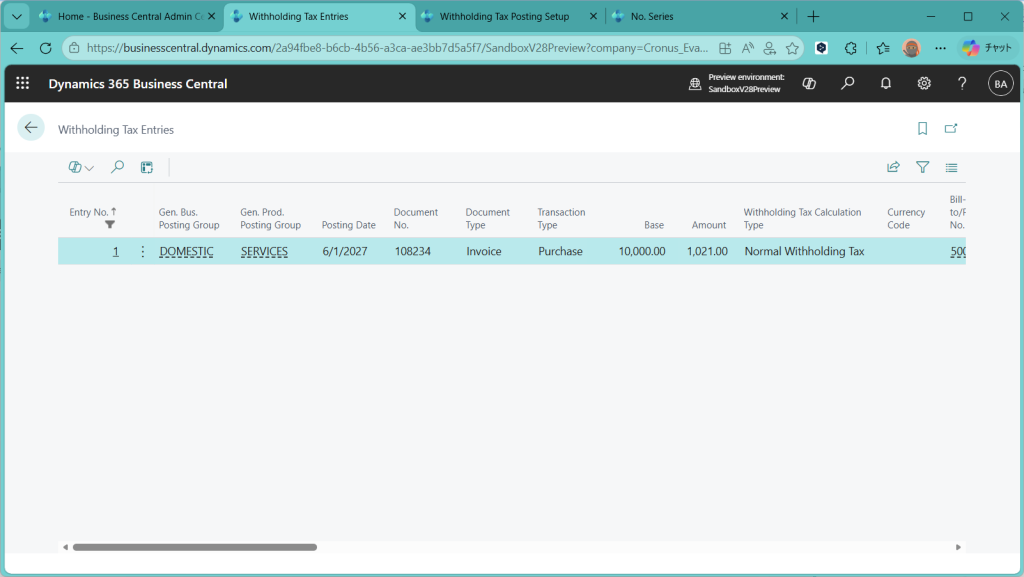Click the share icon on toolbar

tap(893, 167)
